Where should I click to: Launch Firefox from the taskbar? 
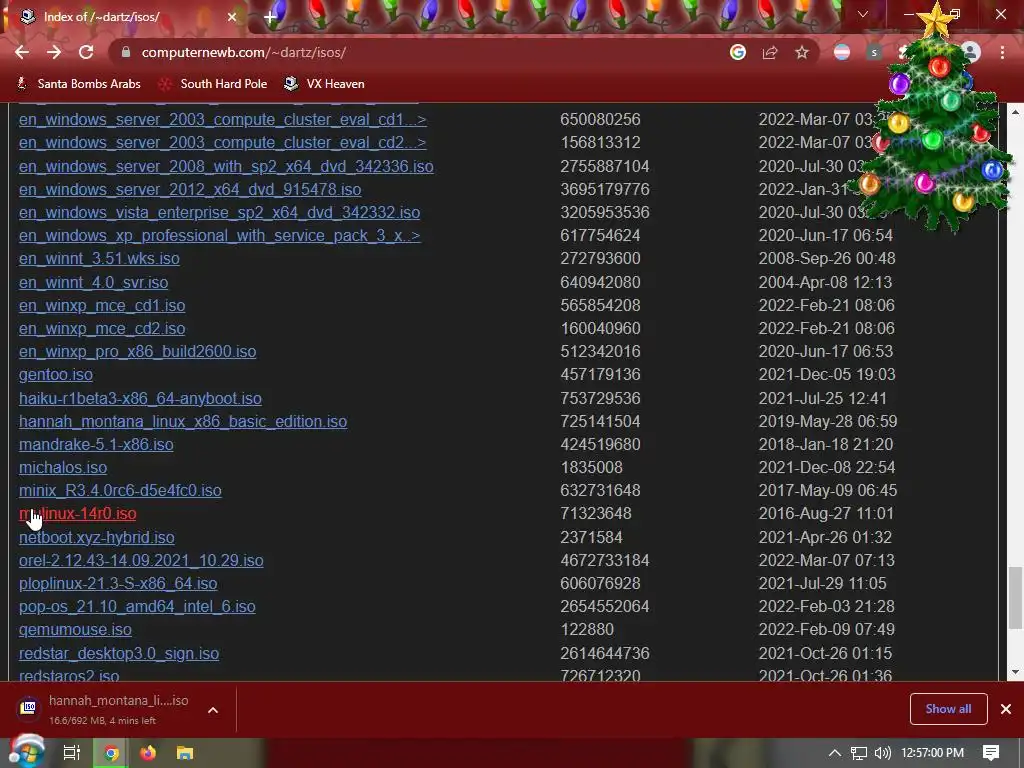(x=148, y=753)
